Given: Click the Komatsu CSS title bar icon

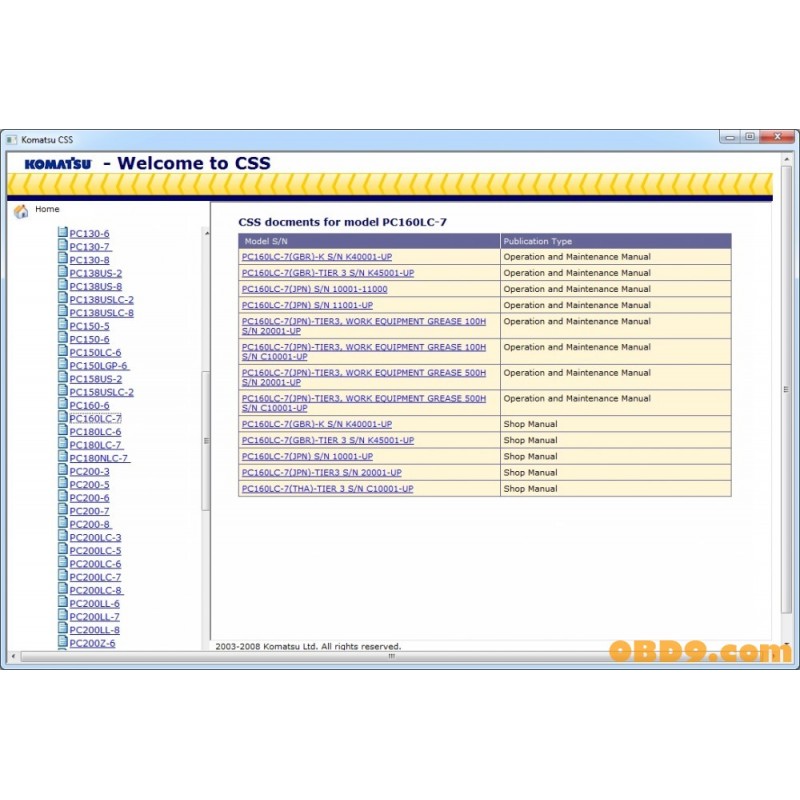Looking at the screenshot, I should (12, 139).
